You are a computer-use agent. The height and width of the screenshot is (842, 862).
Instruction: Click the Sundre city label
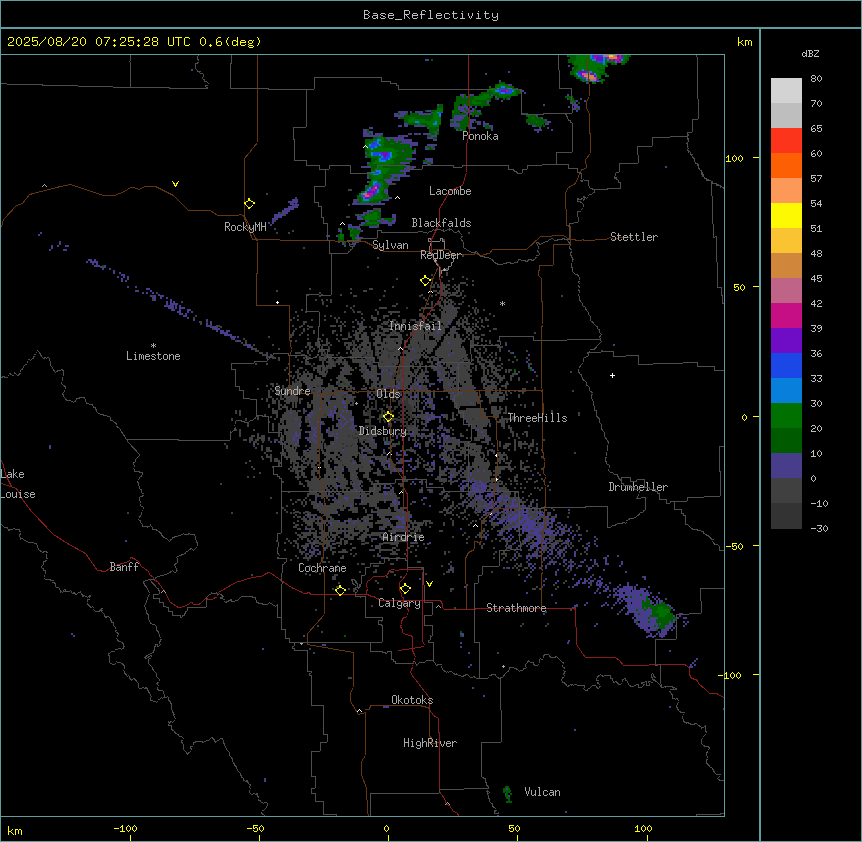pyautogui.click(x=292, y=391)
